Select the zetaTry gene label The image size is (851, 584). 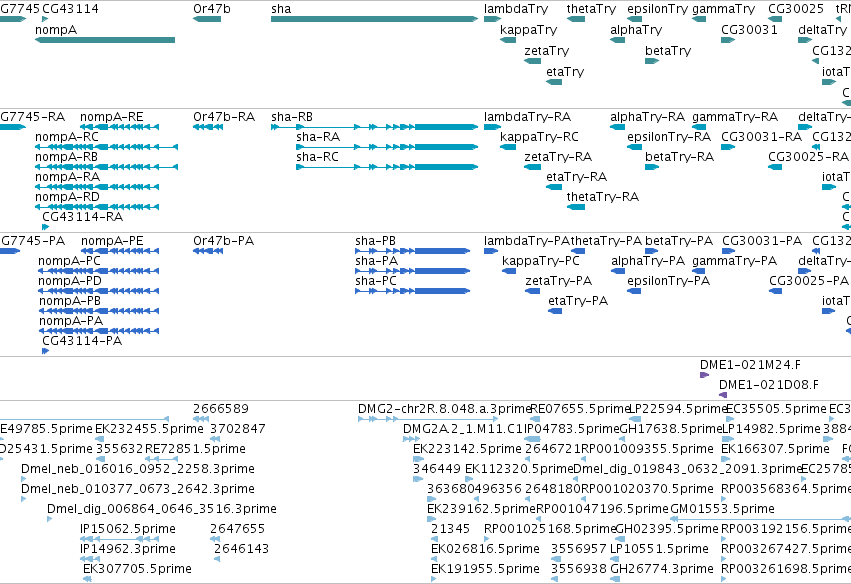(547, 50)
